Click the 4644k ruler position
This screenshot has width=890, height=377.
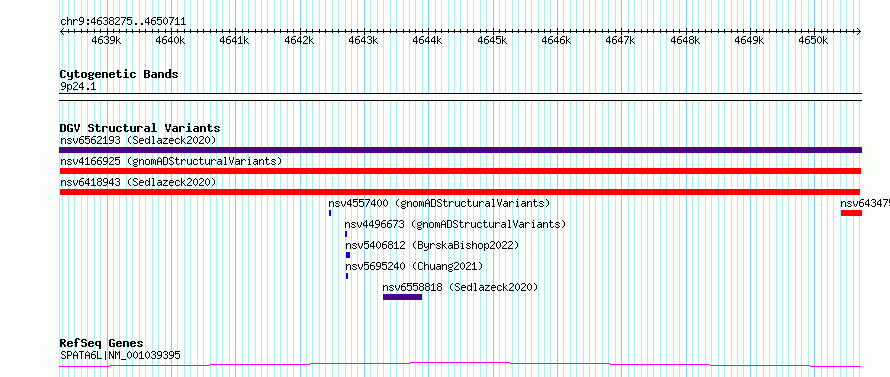pyautogui.click(x=427, y=41)
